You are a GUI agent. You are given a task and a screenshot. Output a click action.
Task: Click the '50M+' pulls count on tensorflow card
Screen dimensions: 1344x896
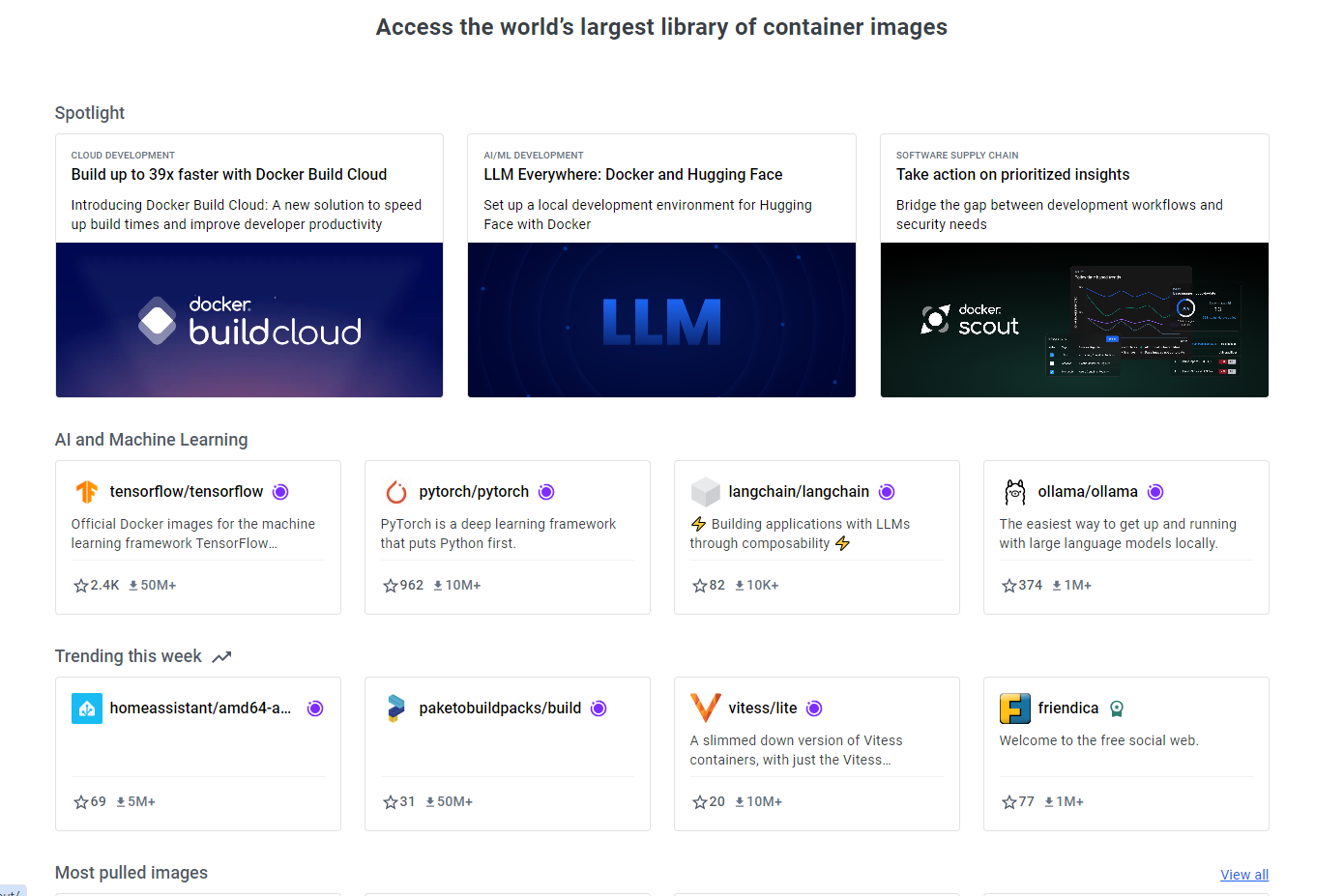(x=159, y=586)
